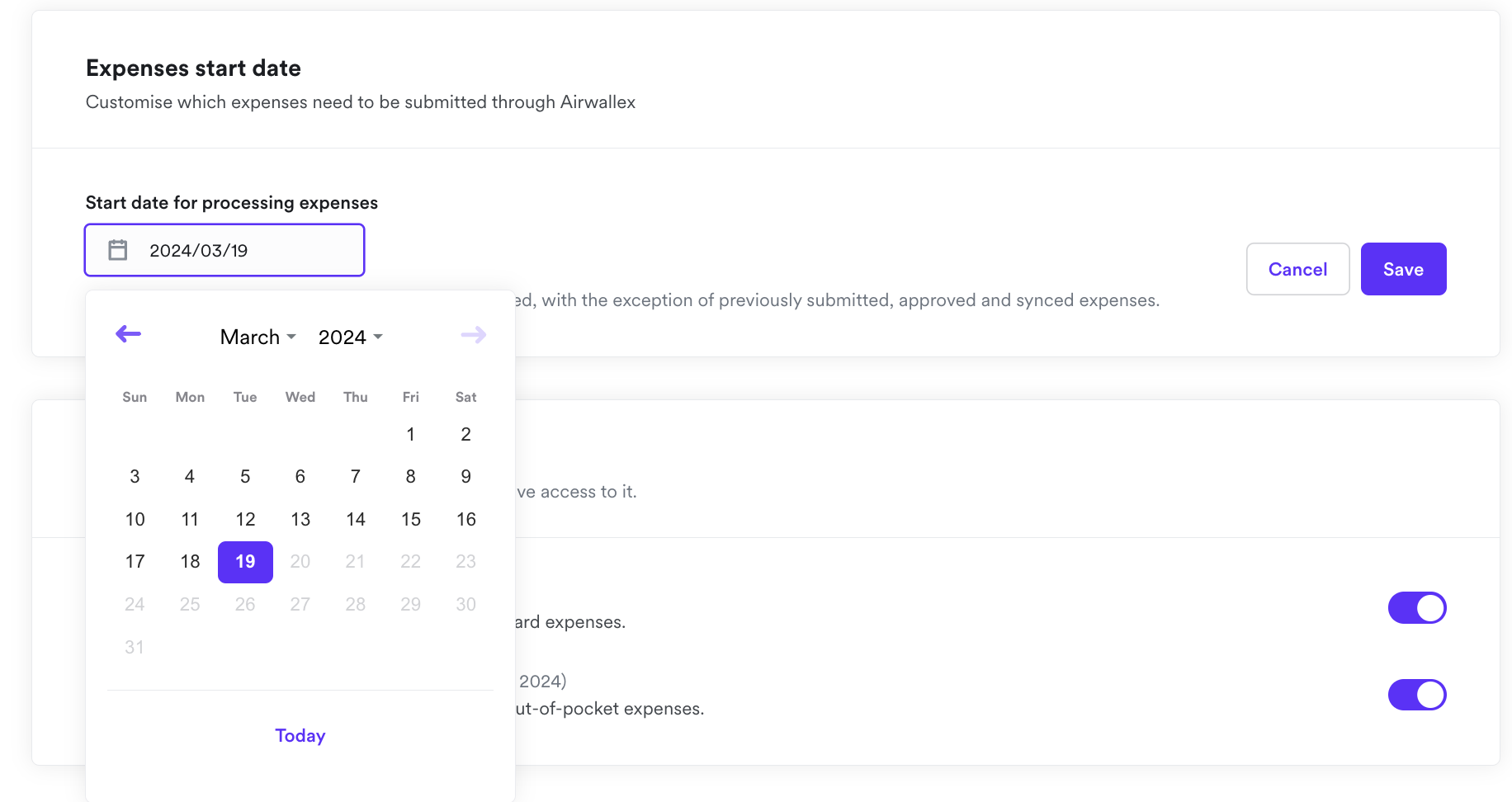The image size is (1512, 802).
Task: Pick March 10 on the calendar
Action: pyautogui.click(x=135, y=519)
